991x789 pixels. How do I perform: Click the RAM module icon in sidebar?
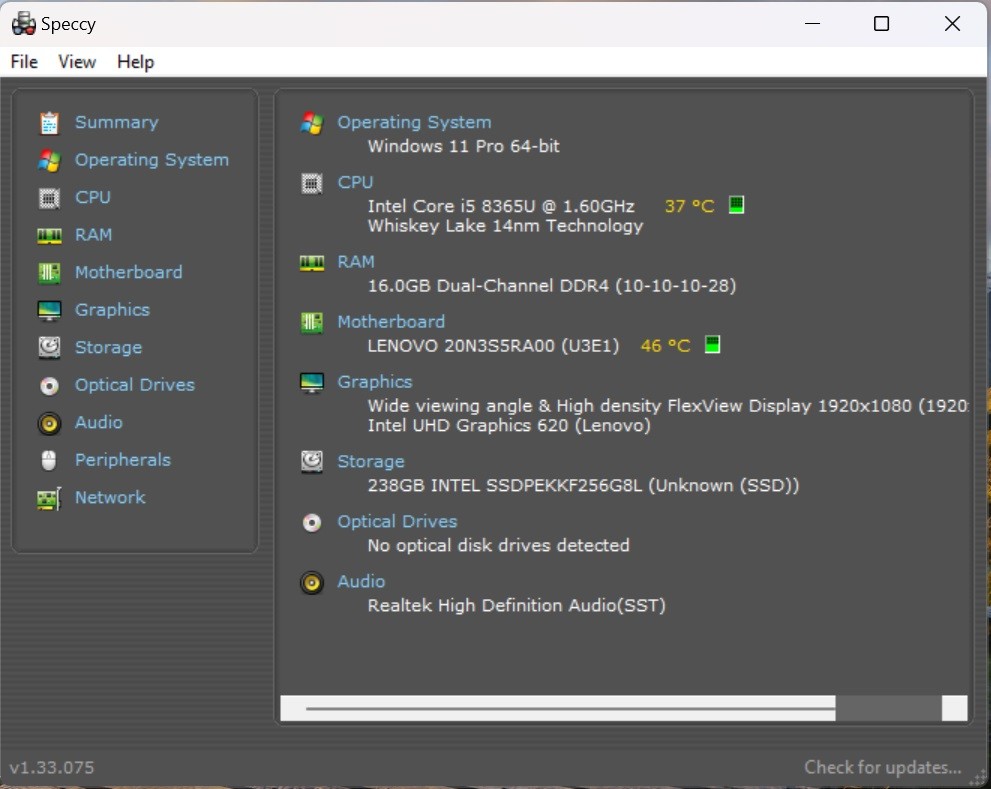(49, 236)
